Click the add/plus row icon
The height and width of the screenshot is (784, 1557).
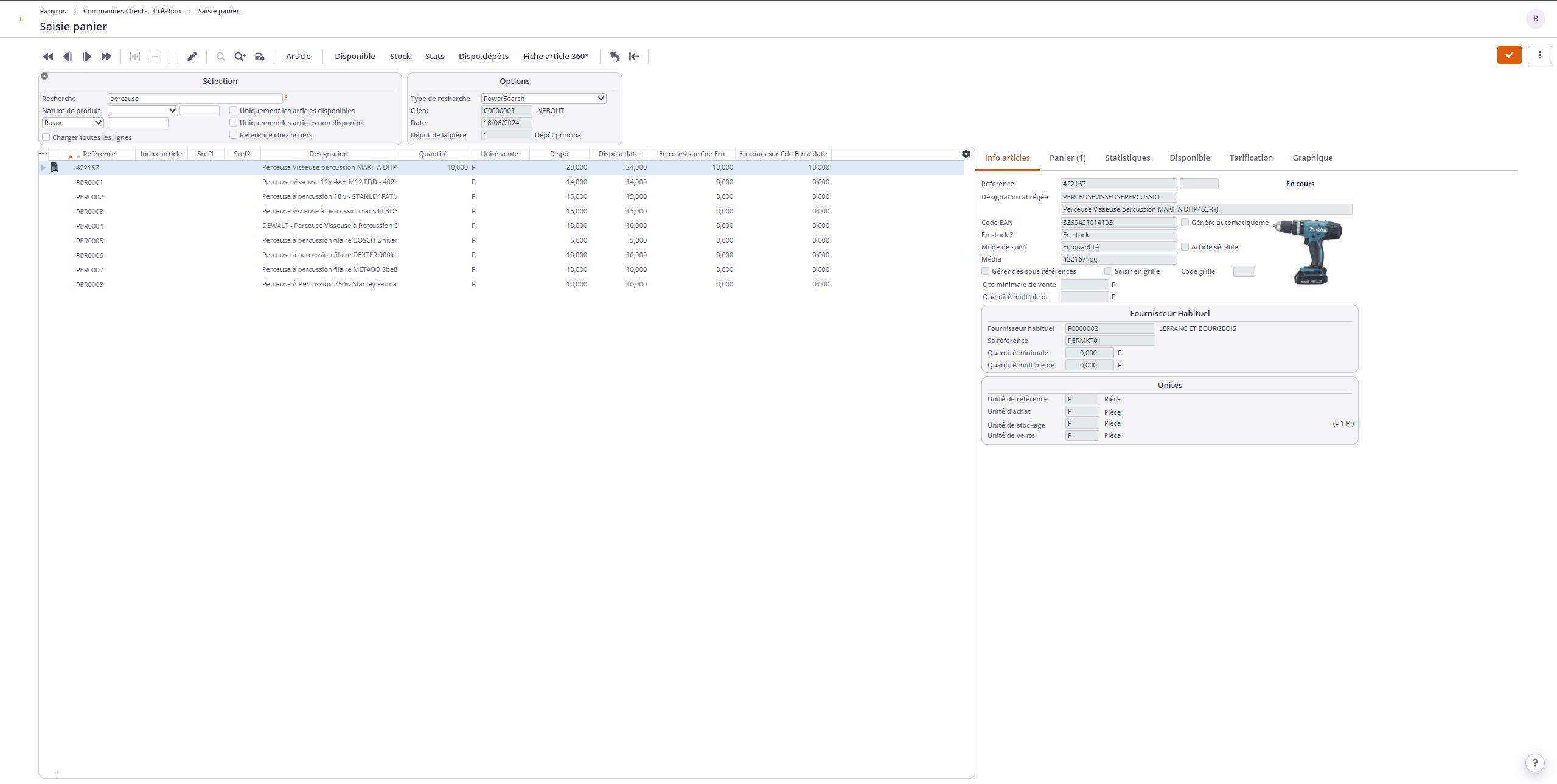pos(135,56)
